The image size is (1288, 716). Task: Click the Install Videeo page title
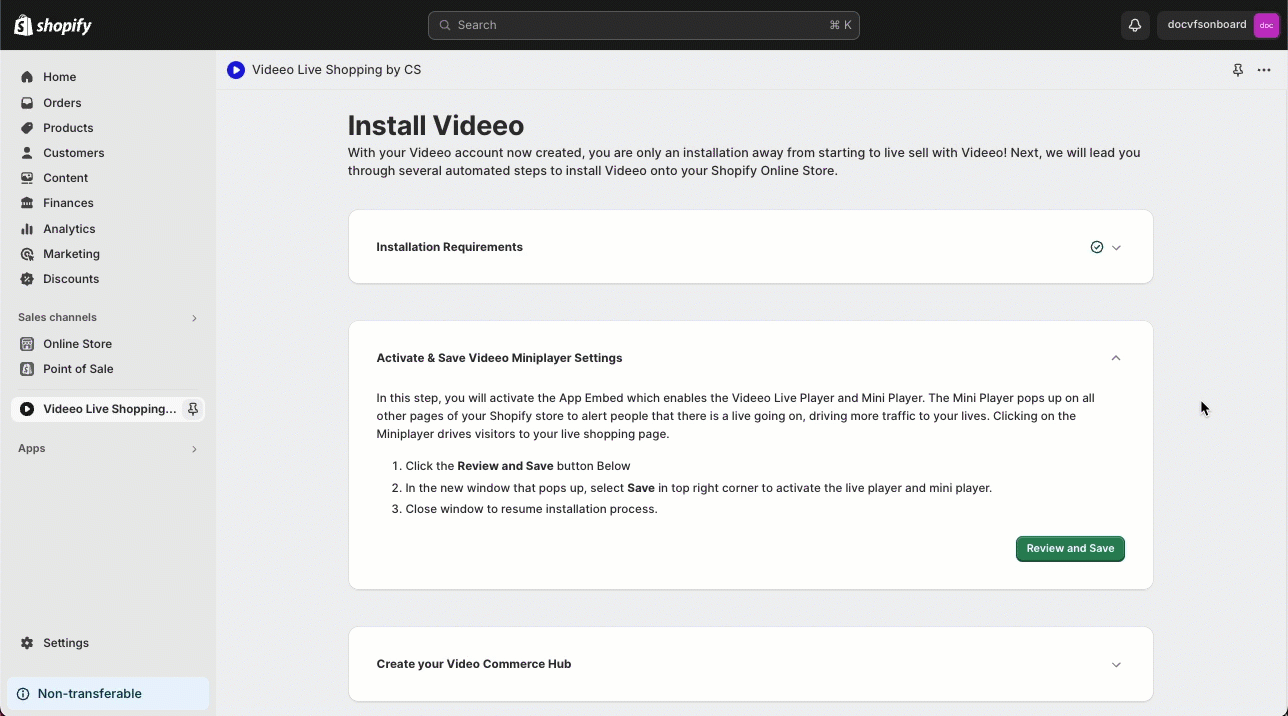[436, 126]
